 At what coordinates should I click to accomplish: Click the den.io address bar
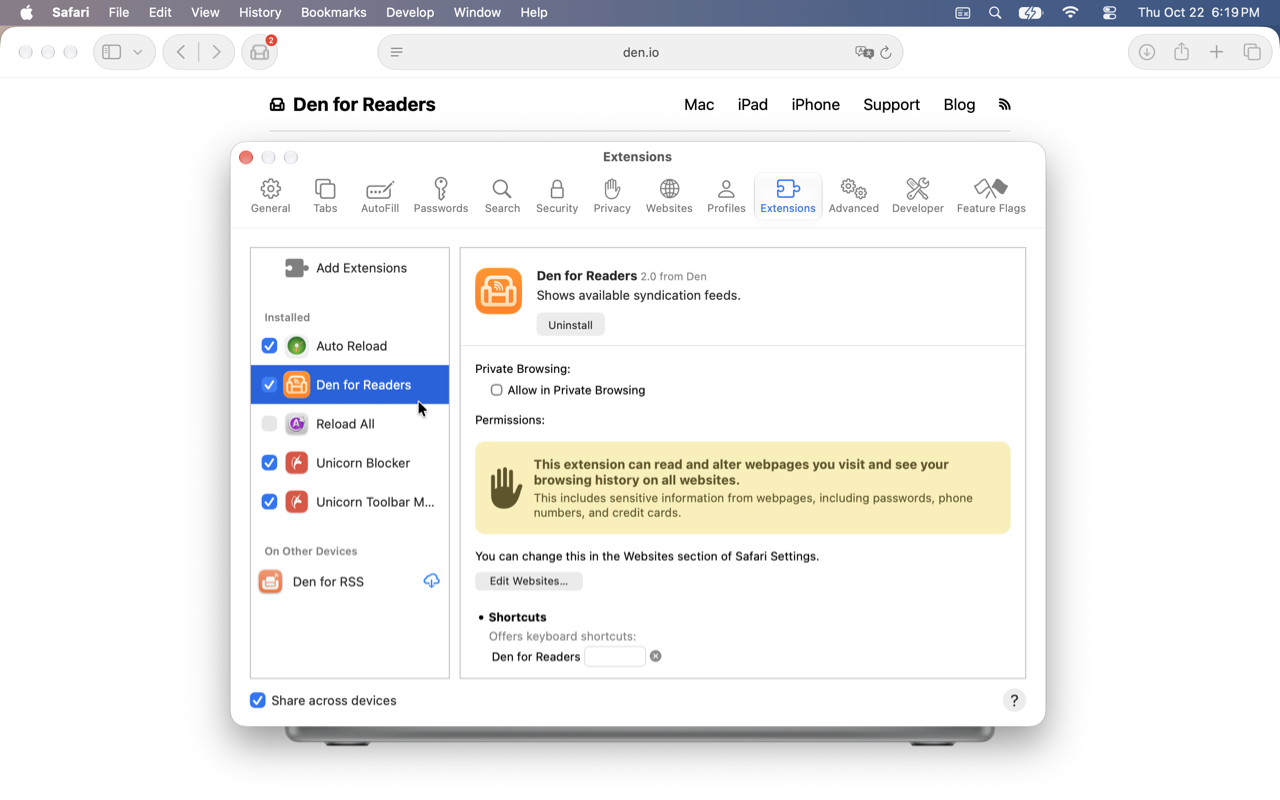pos(640,52)
